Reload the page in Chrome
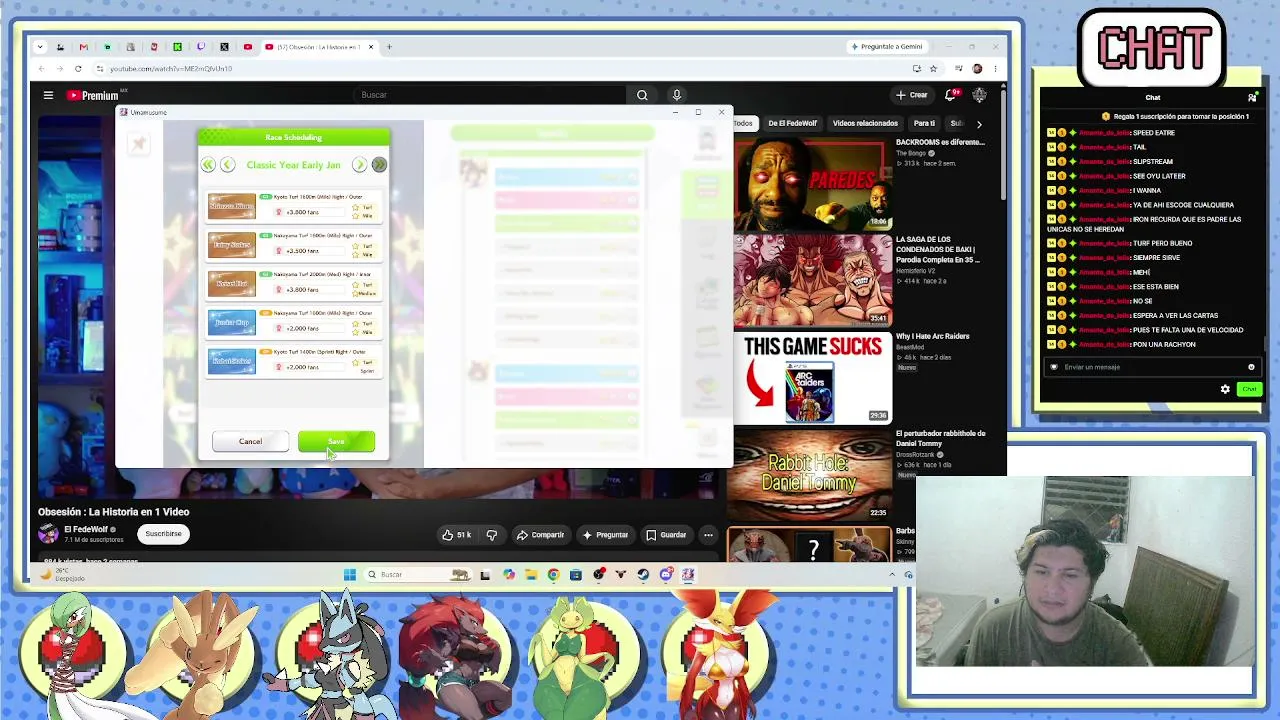 (78, 69)
